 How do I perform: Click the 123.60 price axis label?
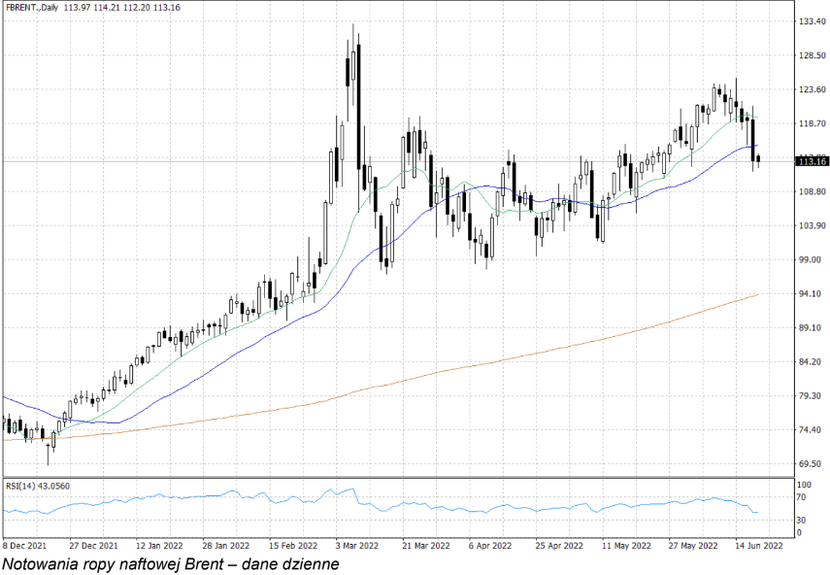811,90
